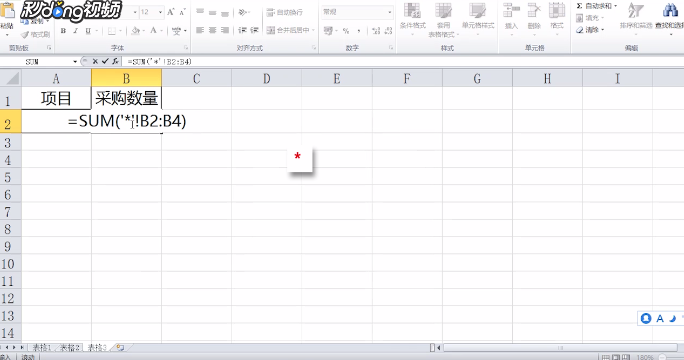
Task: Click the Increase Font Size icon
Action: [171, 12]
